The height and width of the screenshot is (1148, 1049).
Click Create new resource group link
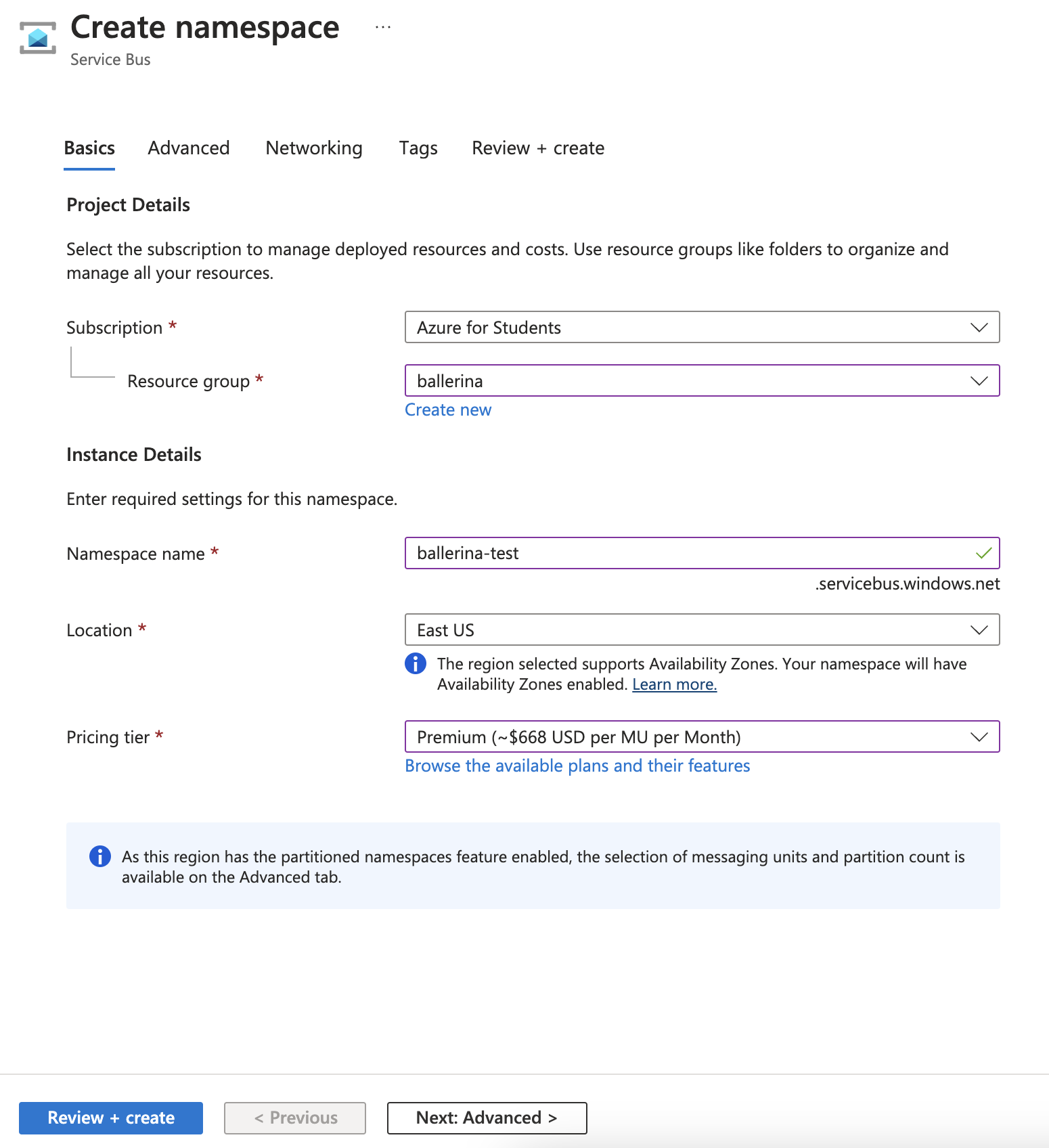448,410
